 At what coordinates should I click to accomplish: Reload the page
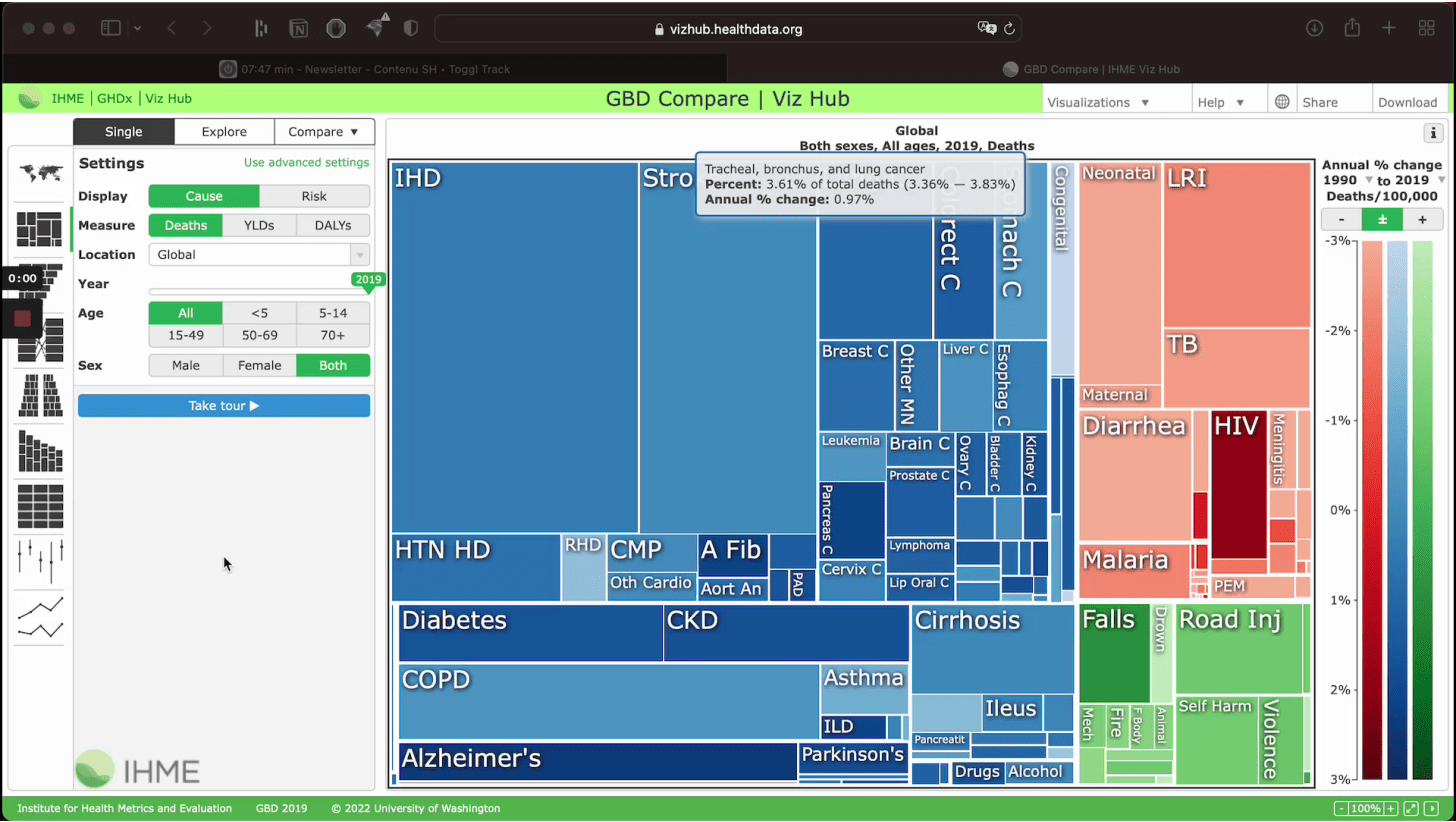click(1009, 29)
